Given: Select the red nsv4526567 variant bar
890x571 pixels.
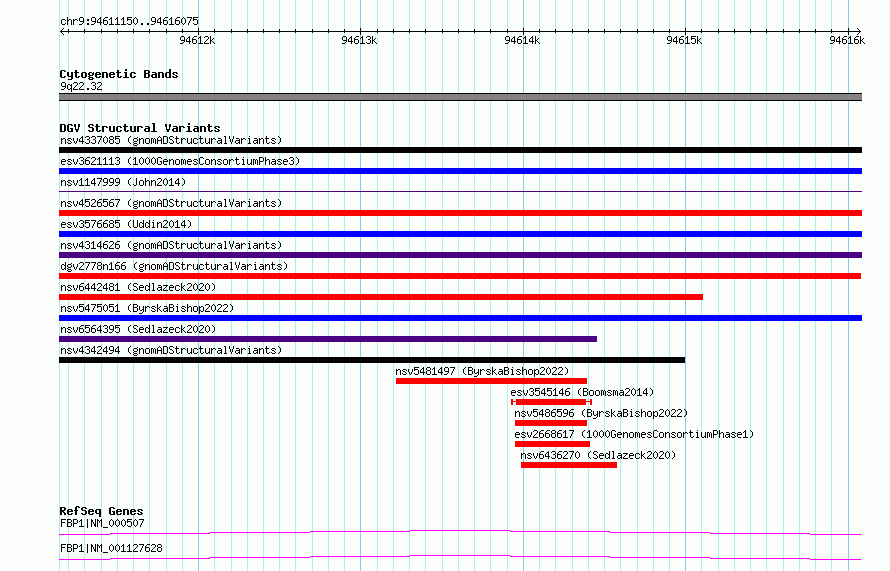Looking at the screenshot, I should (x=460, y=213).
